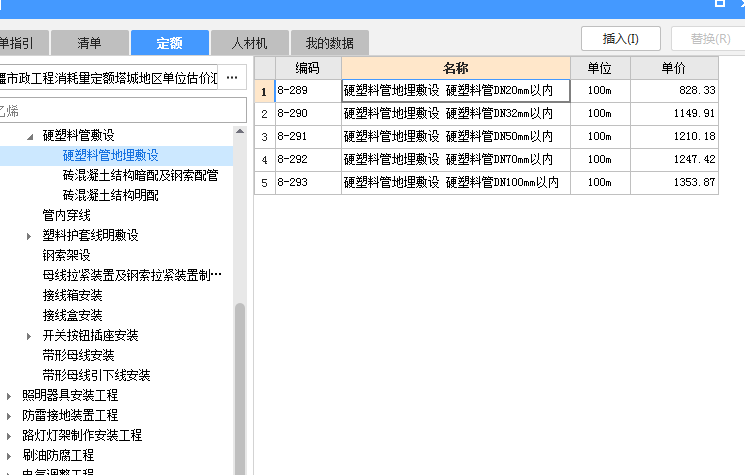Select 钢索架设 tree item
The image size is (745, 475).
click(67, 255)
